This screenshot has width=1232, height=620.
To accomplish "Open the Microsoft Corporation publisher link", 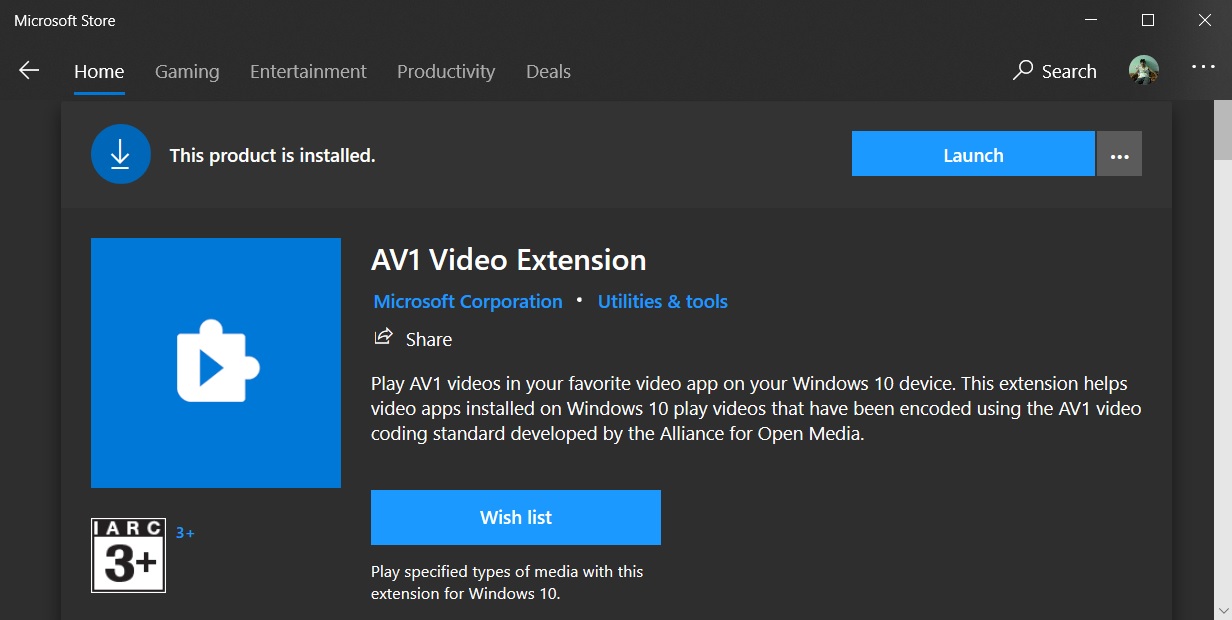I will click(468, 301).
